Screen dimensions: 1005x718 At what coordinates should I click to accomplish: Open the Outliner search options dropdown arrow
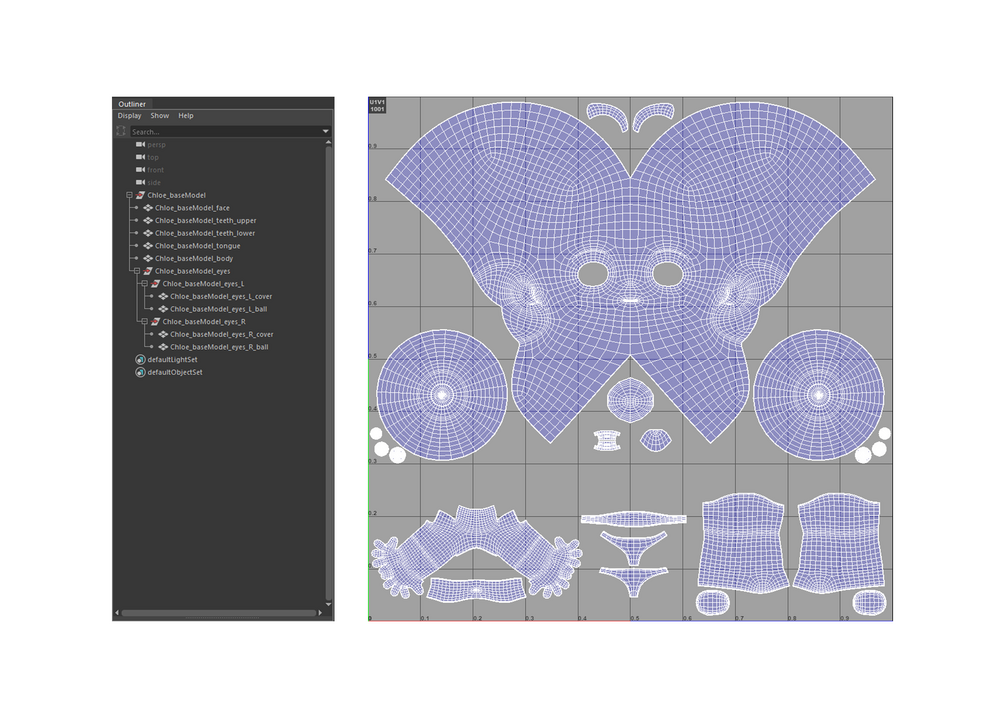[326, 131]
